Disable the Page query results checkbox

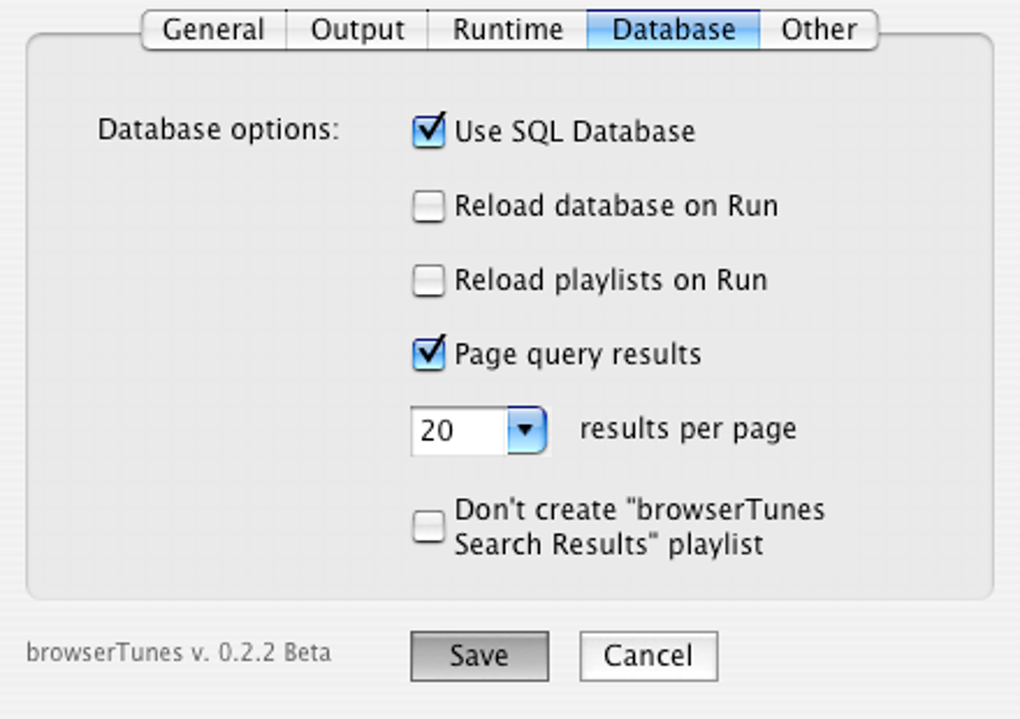click(x=429, y=354)
